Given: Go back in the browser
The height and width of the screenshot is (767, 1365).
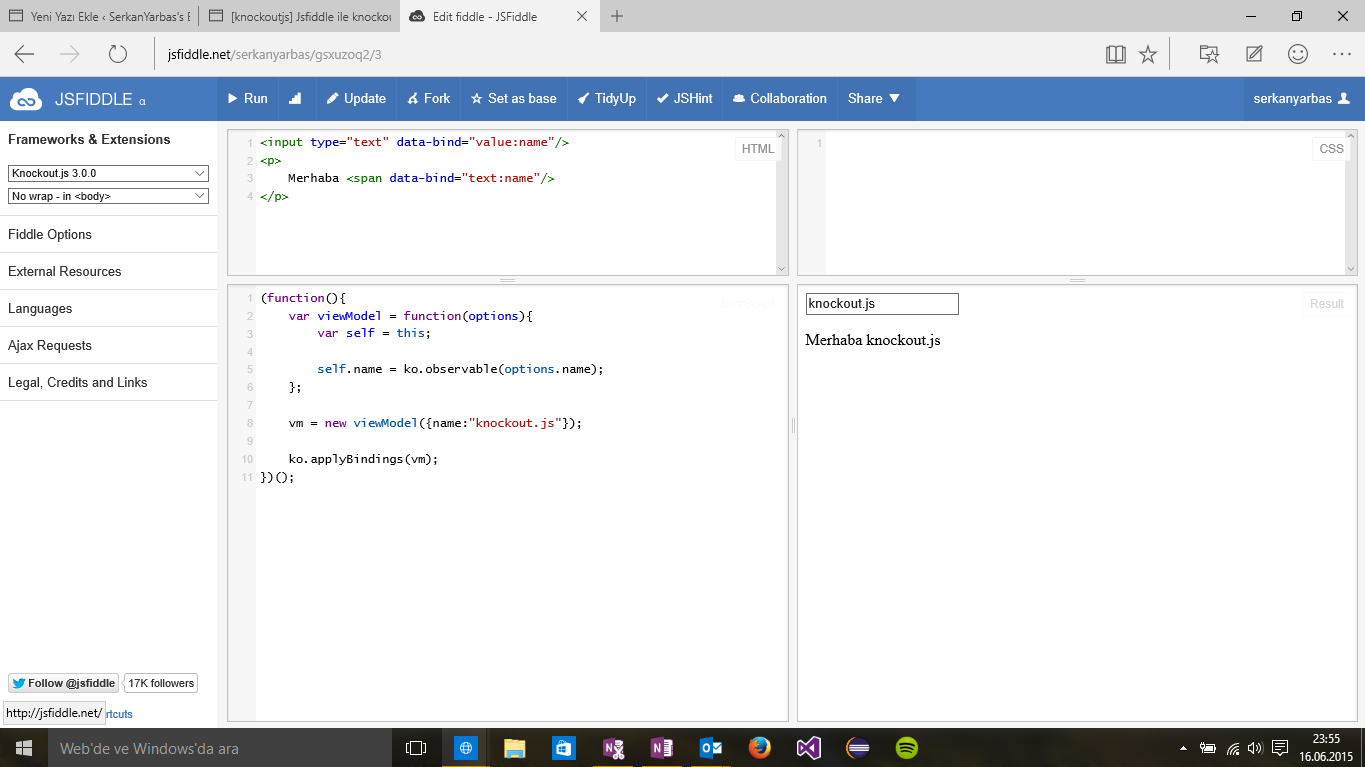Looking at the screenshot, I should point(24,54).
